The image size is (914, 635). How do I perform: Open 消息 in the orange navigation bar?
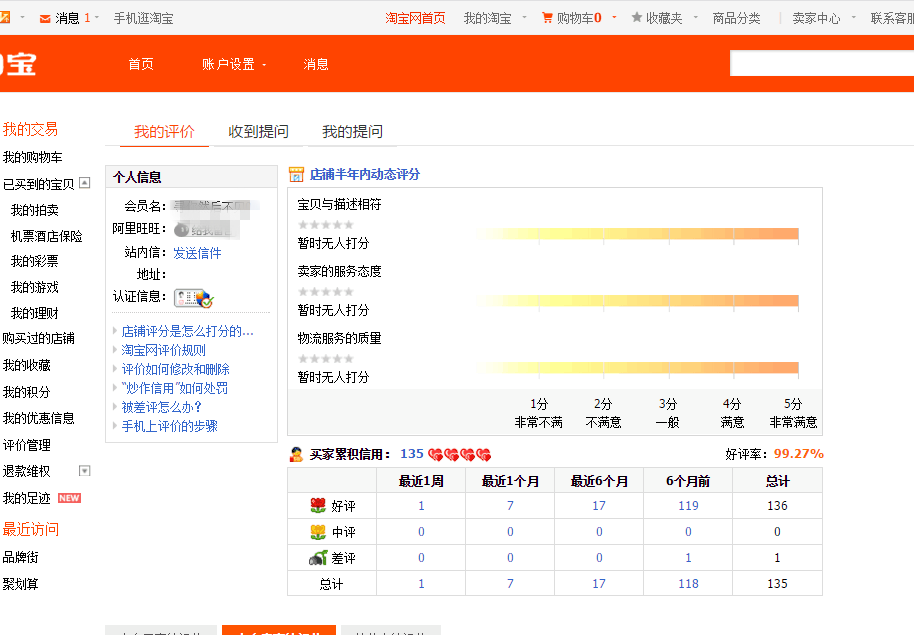(x=316, y=64)
